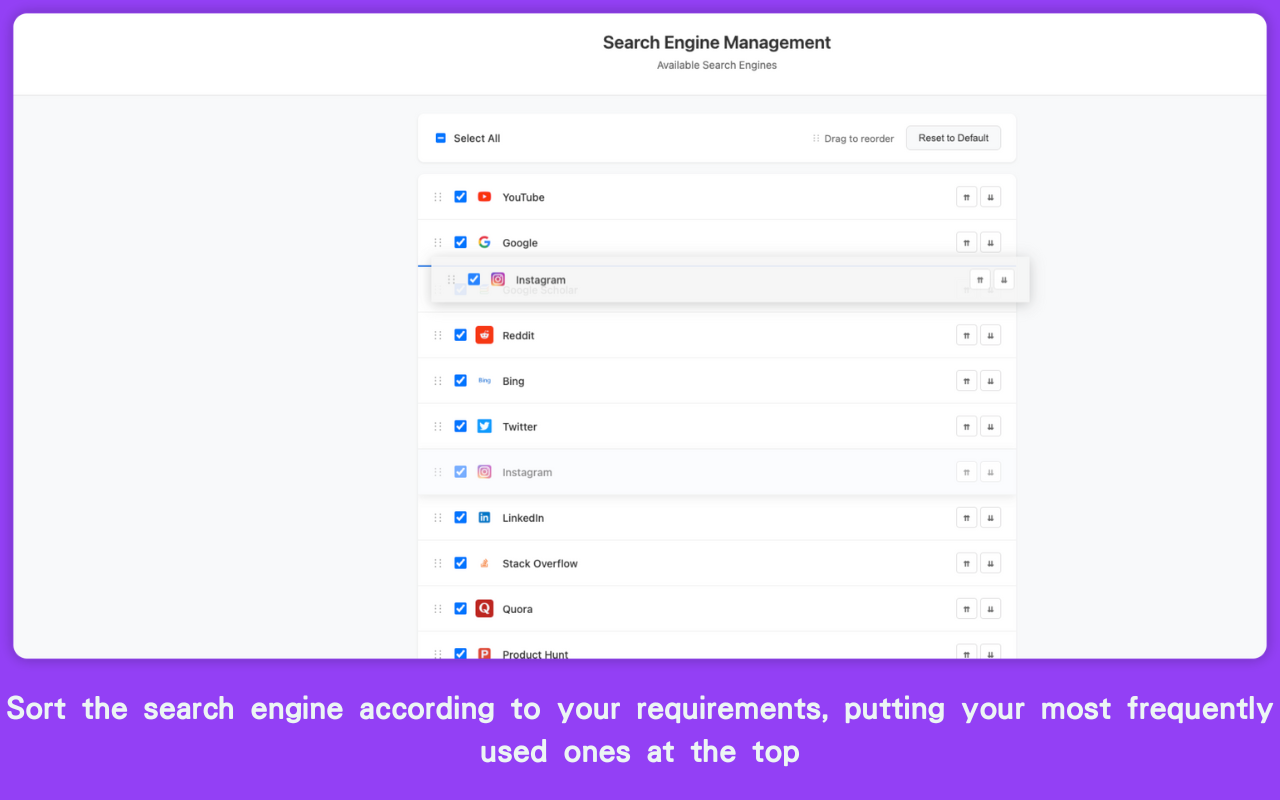Uncheck the YouTube checkbox

point(460,197)
